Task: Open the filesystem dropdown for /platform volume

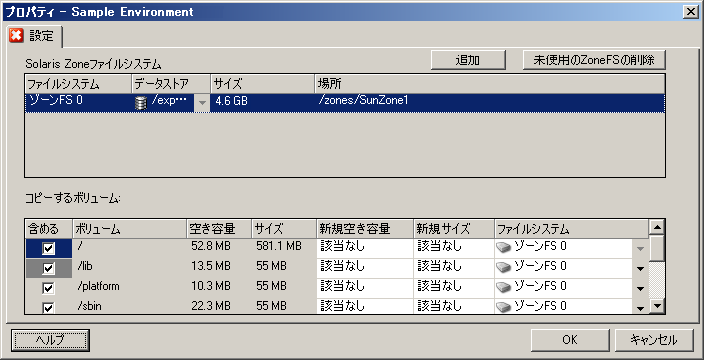Action: [641, 288]
